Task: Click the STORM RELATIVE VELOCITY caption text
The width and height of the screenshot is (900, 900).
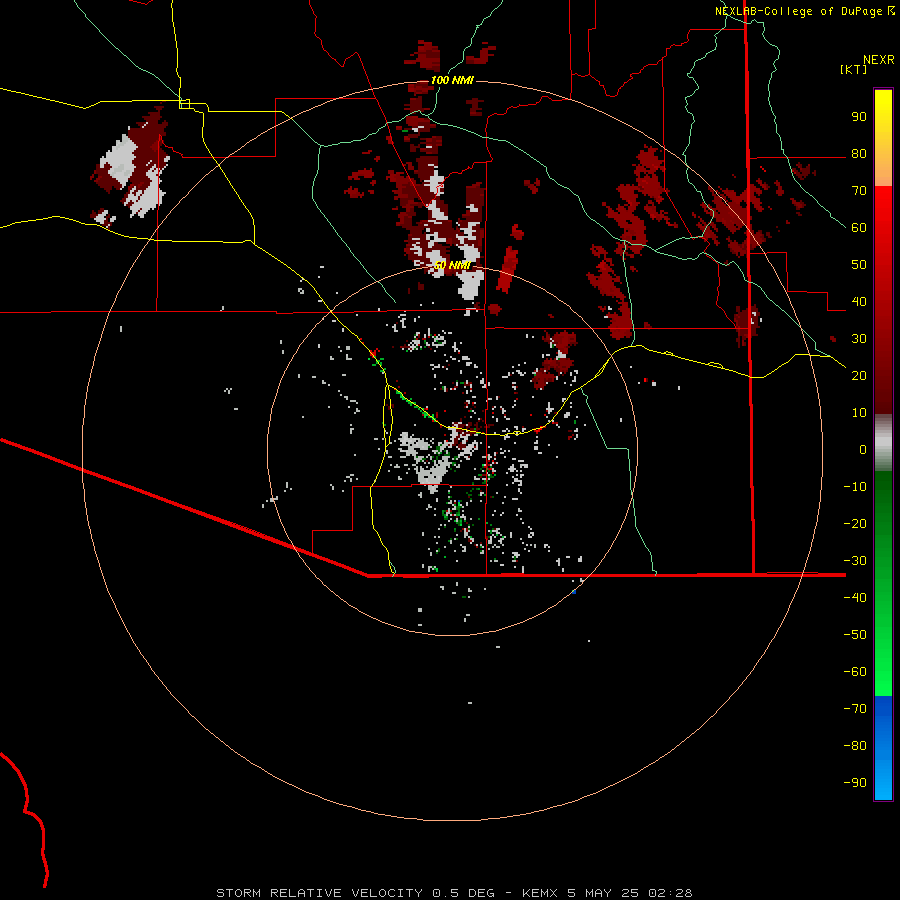Action: [320, 893]
